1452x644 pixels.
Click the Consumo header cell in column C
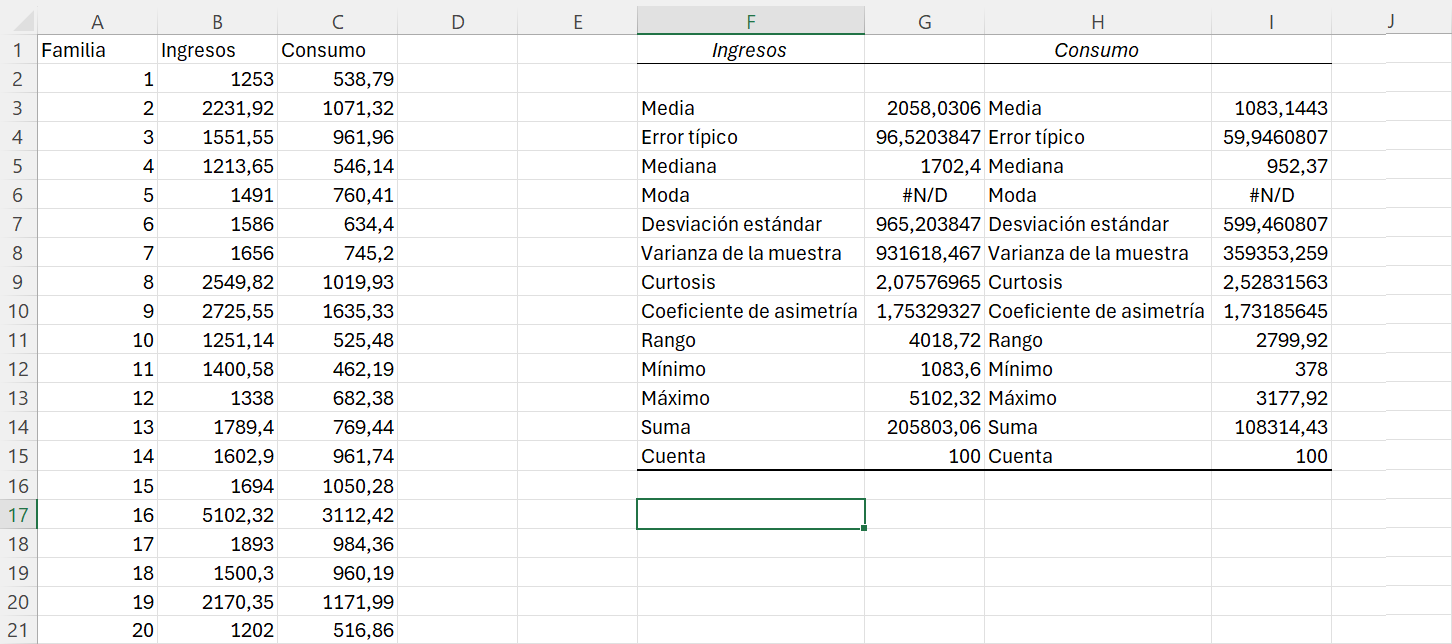tap(337, 50)
